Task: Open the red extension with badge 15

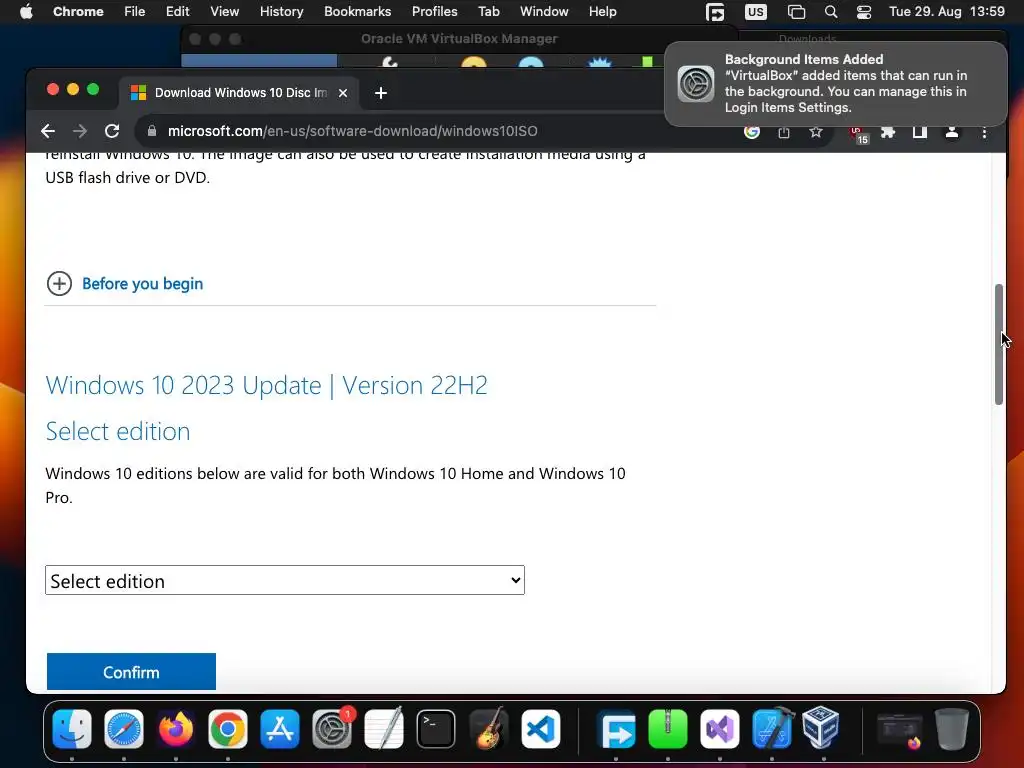Action: click(859, 134)
